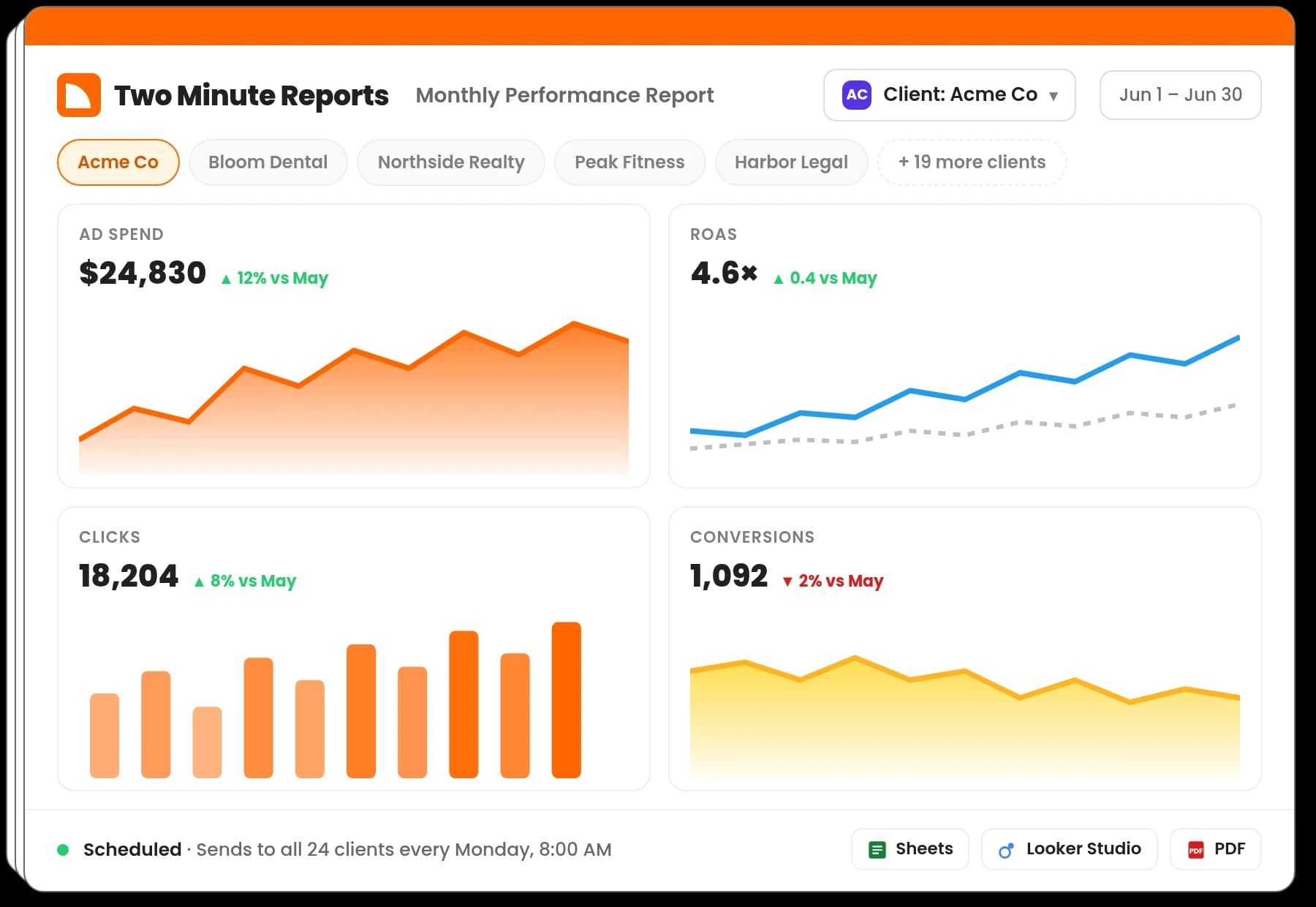The image size is (1316, 907).
Task: Click the 12% vs May change label
Action: coord(282,278)
